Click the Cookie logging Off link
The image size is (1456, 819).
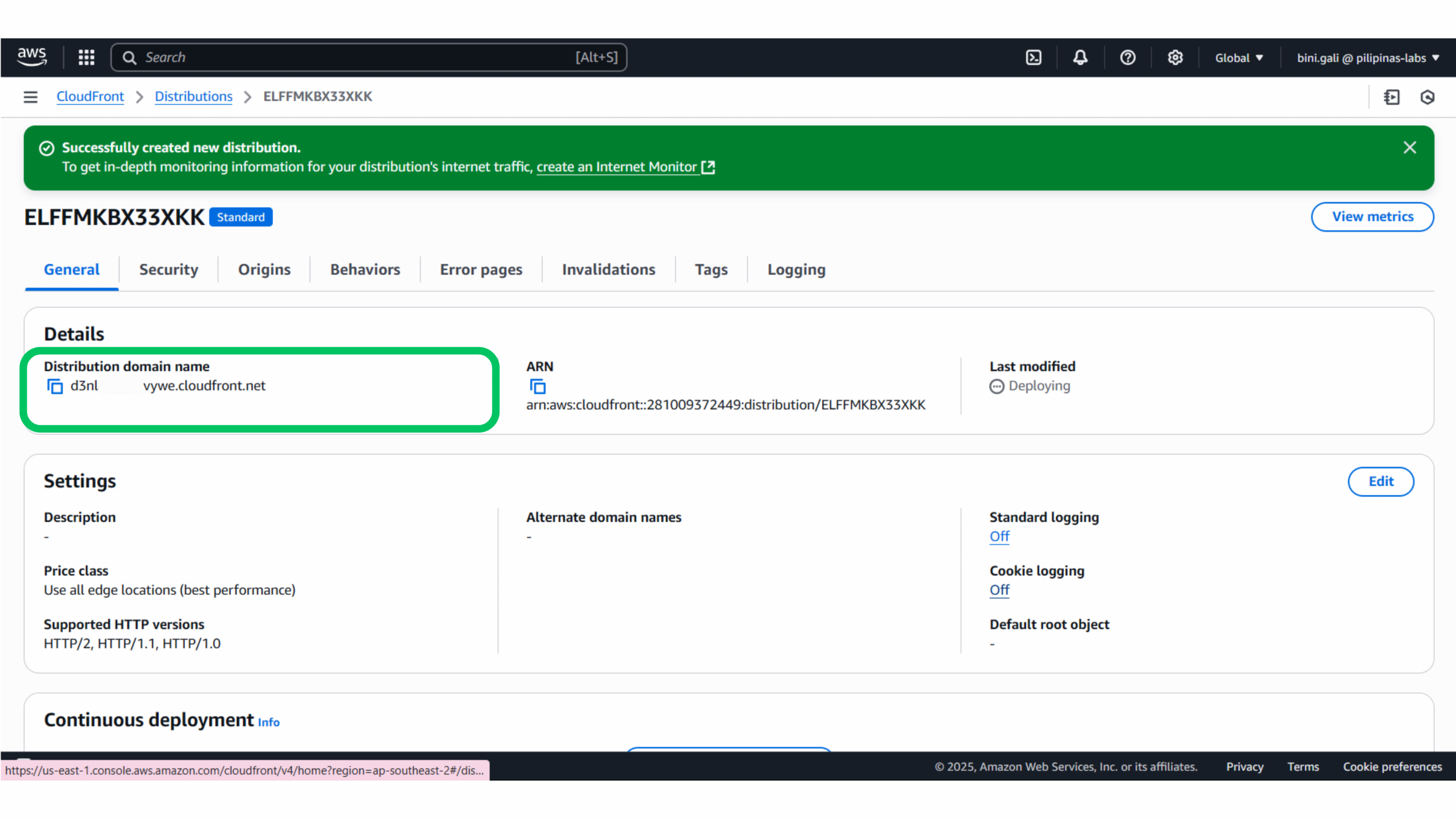tap(999, 590)
